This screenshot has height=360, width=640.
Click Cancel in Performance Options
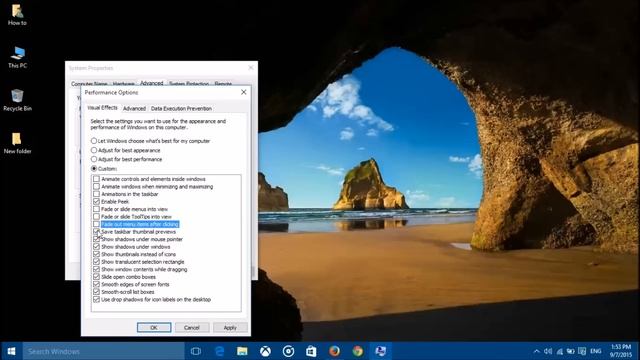(192, 327)
